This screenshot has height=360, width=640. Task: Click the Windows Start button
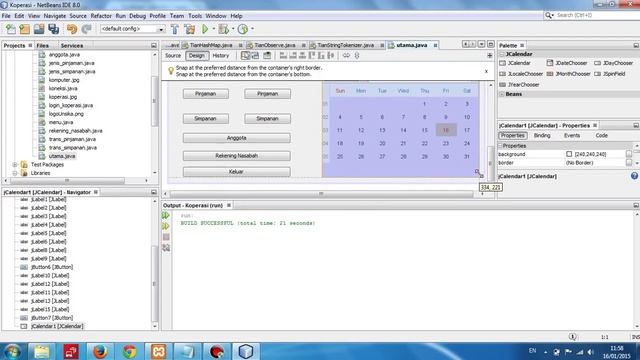(12, 351)
